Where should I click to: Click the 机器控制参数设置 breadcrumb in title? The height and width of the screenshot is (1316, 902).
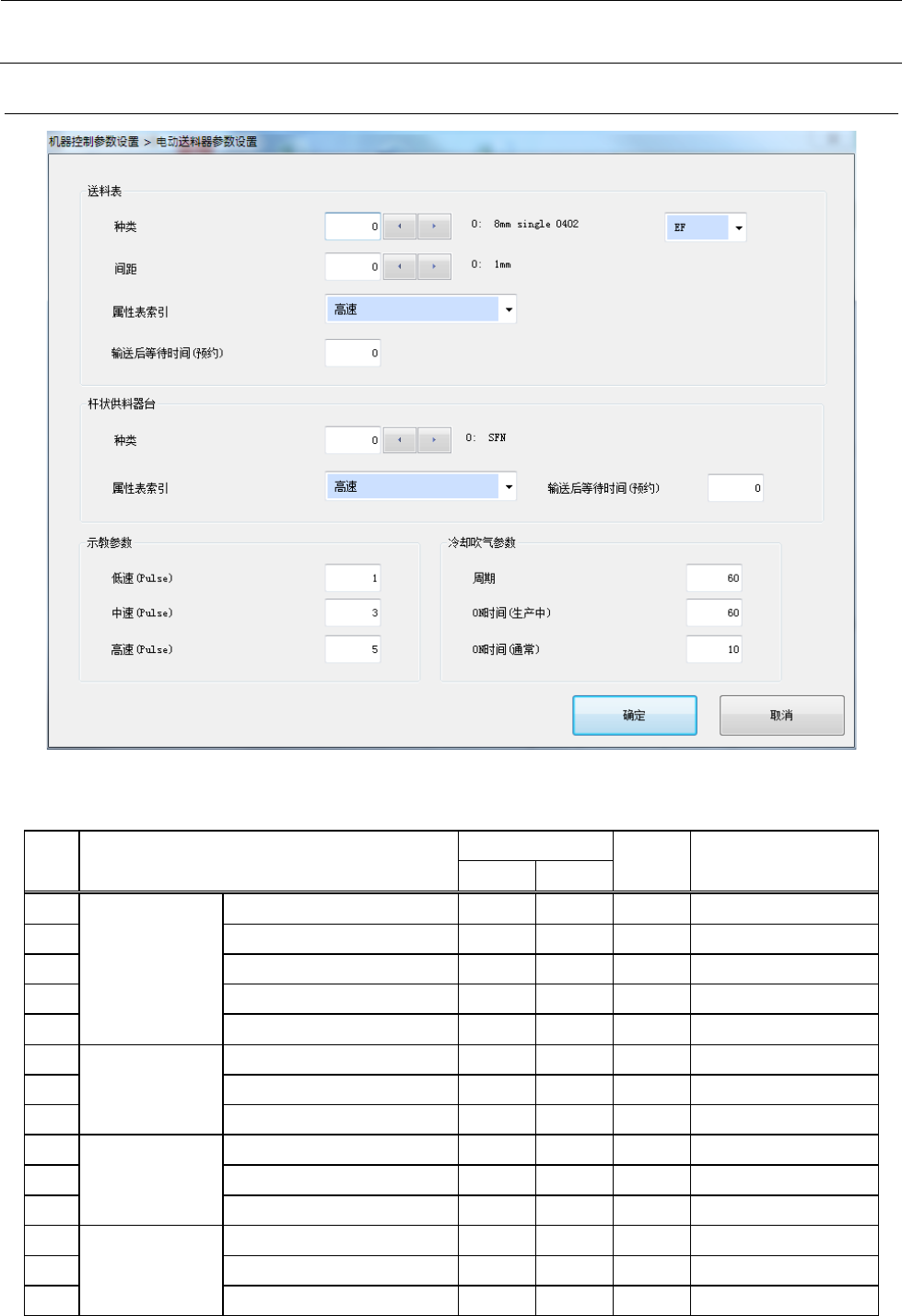point(93,142)
